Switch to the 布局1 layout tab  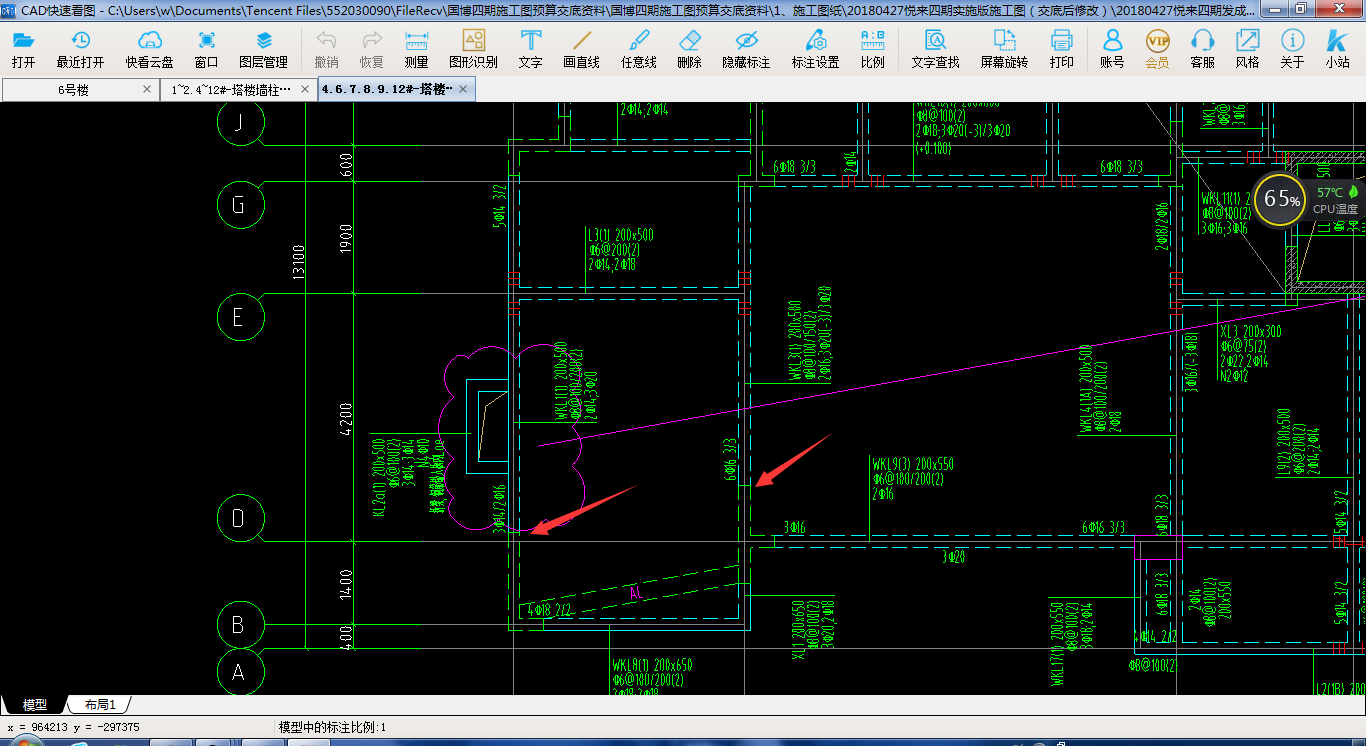tap(100, 705)
